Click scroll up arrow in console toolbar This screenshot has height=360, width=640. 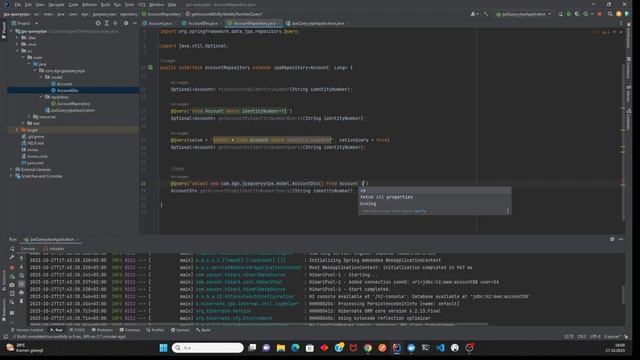pos(22,258)
